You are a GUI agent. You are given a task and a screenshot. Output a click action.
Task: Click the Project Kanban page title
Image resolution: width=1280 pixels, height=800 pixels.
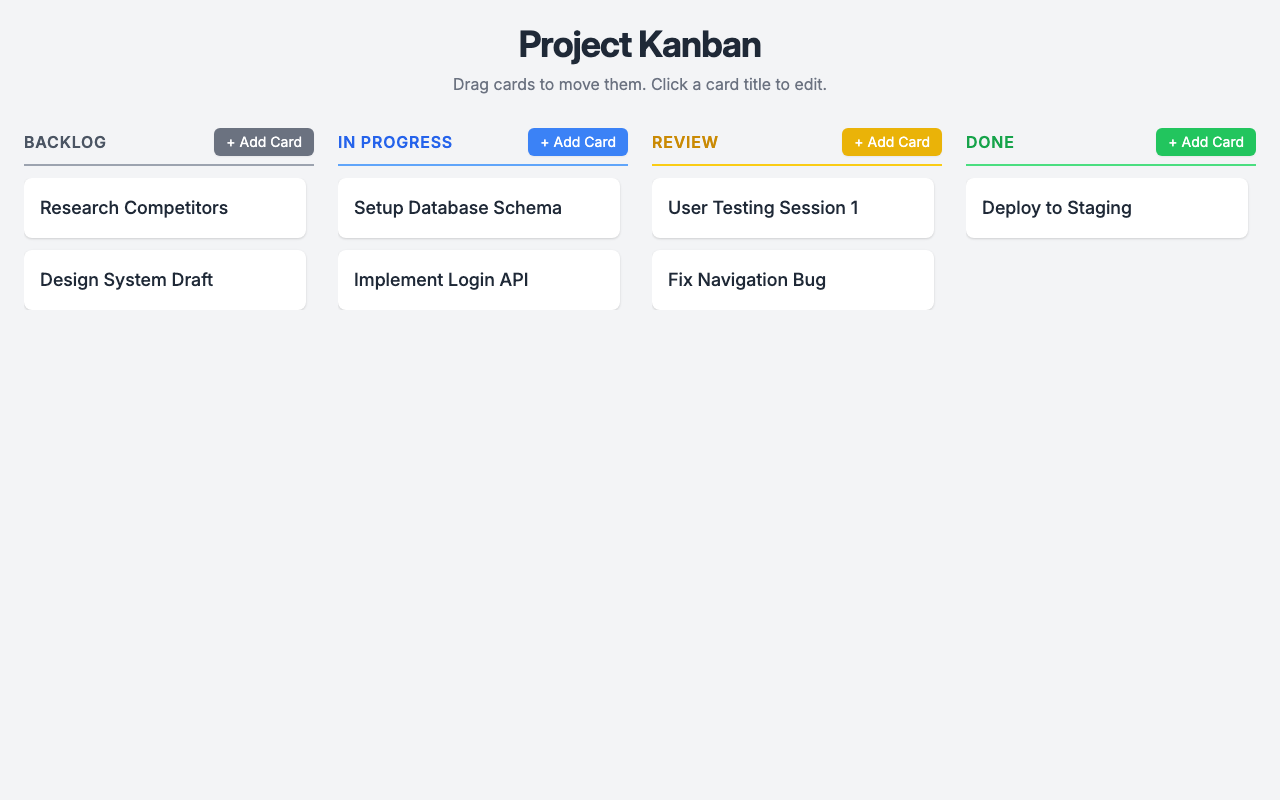pyautogui.click(x=640, y=45)
